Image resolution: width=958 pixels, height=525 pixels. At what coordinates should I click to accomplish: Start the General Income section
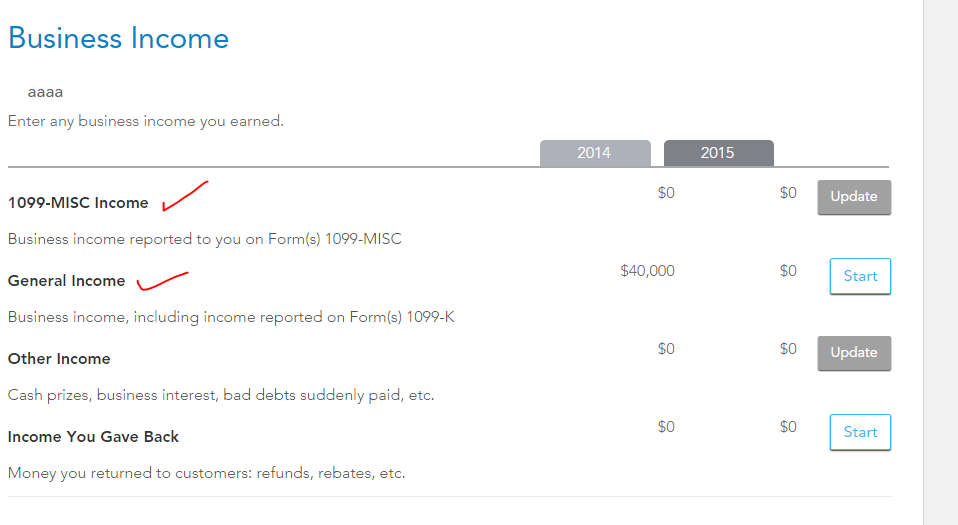(x=860, y=276)
